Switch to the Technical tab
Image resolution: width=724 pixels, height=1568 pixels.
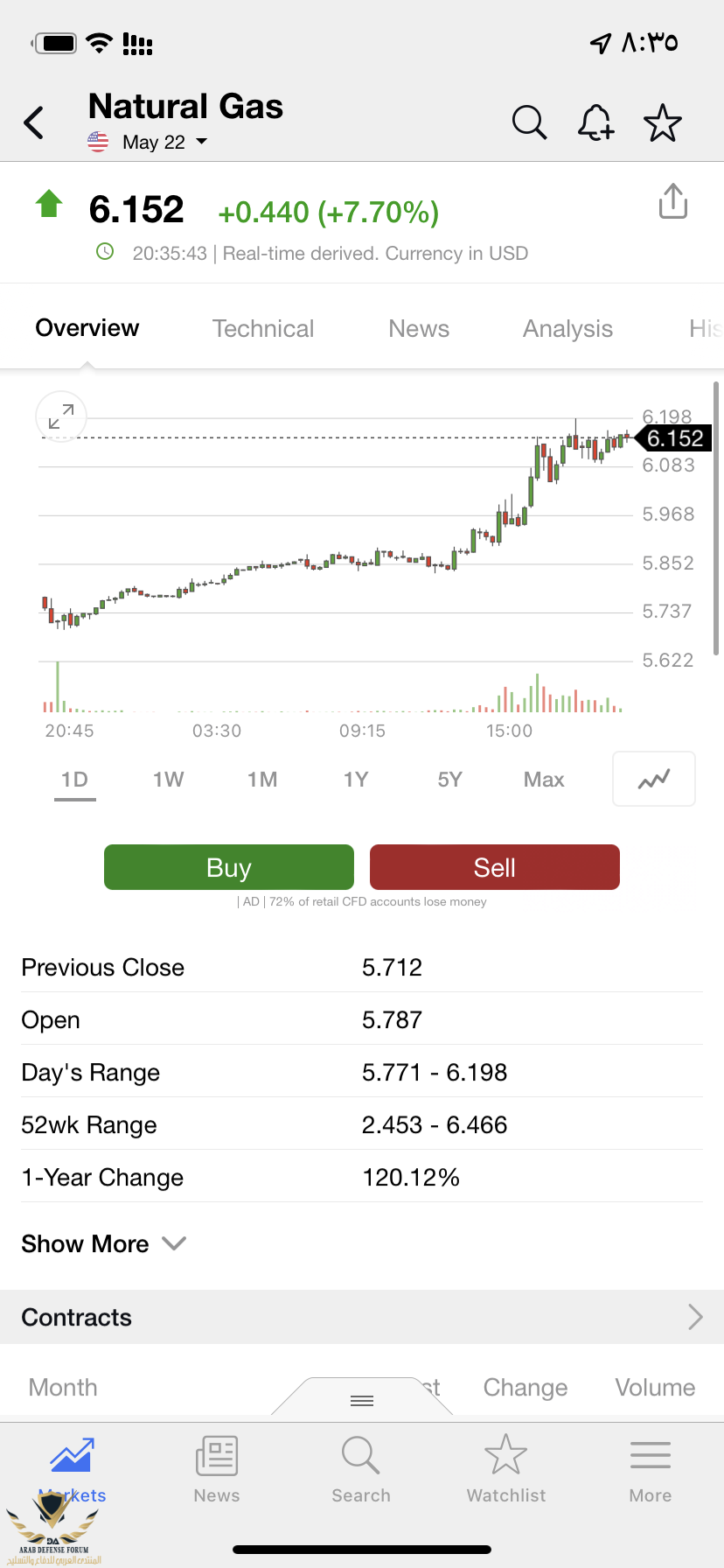[x=263, y=329]
